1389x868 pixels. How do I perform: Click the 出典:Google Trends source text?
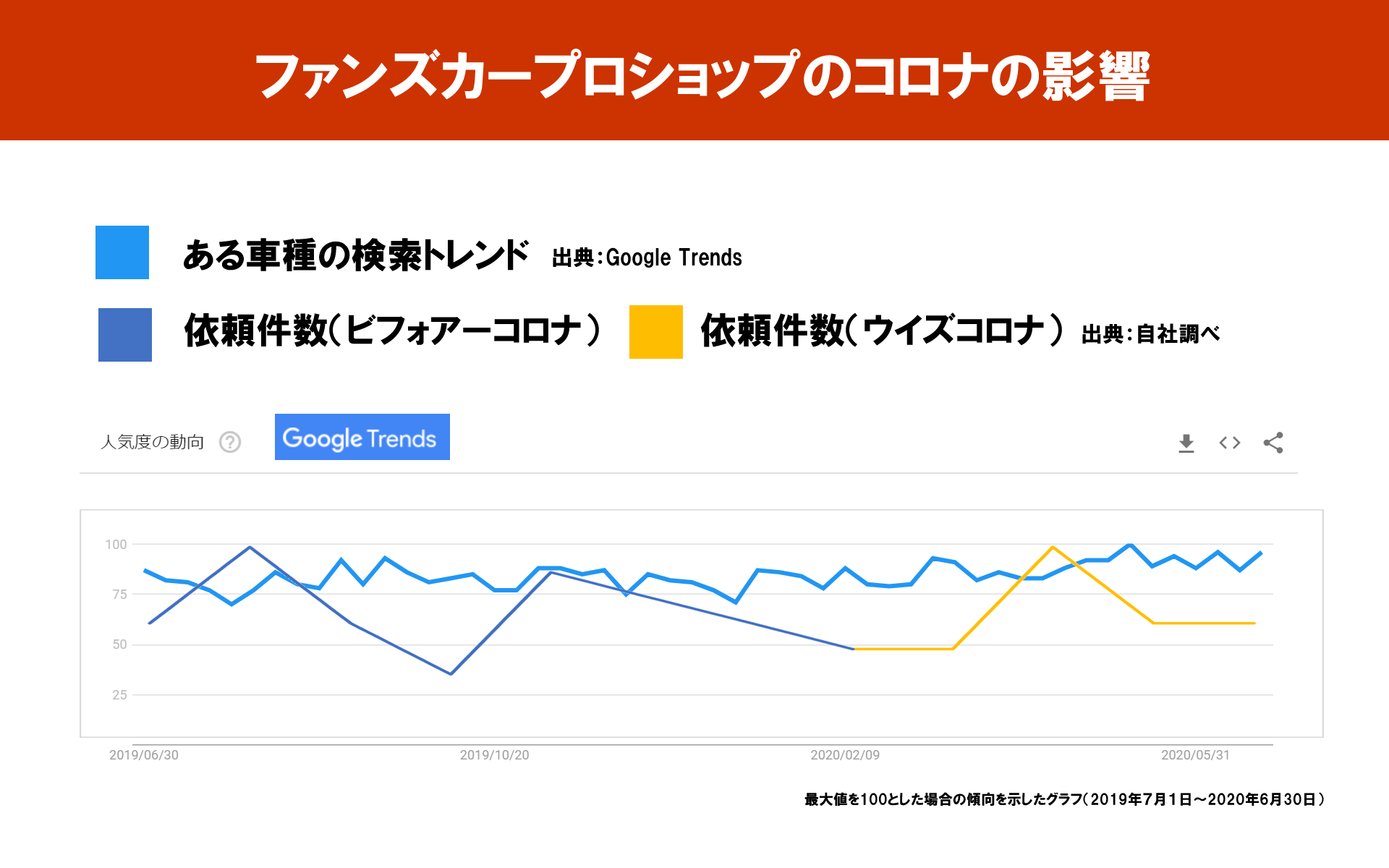[x=647, y=258]
